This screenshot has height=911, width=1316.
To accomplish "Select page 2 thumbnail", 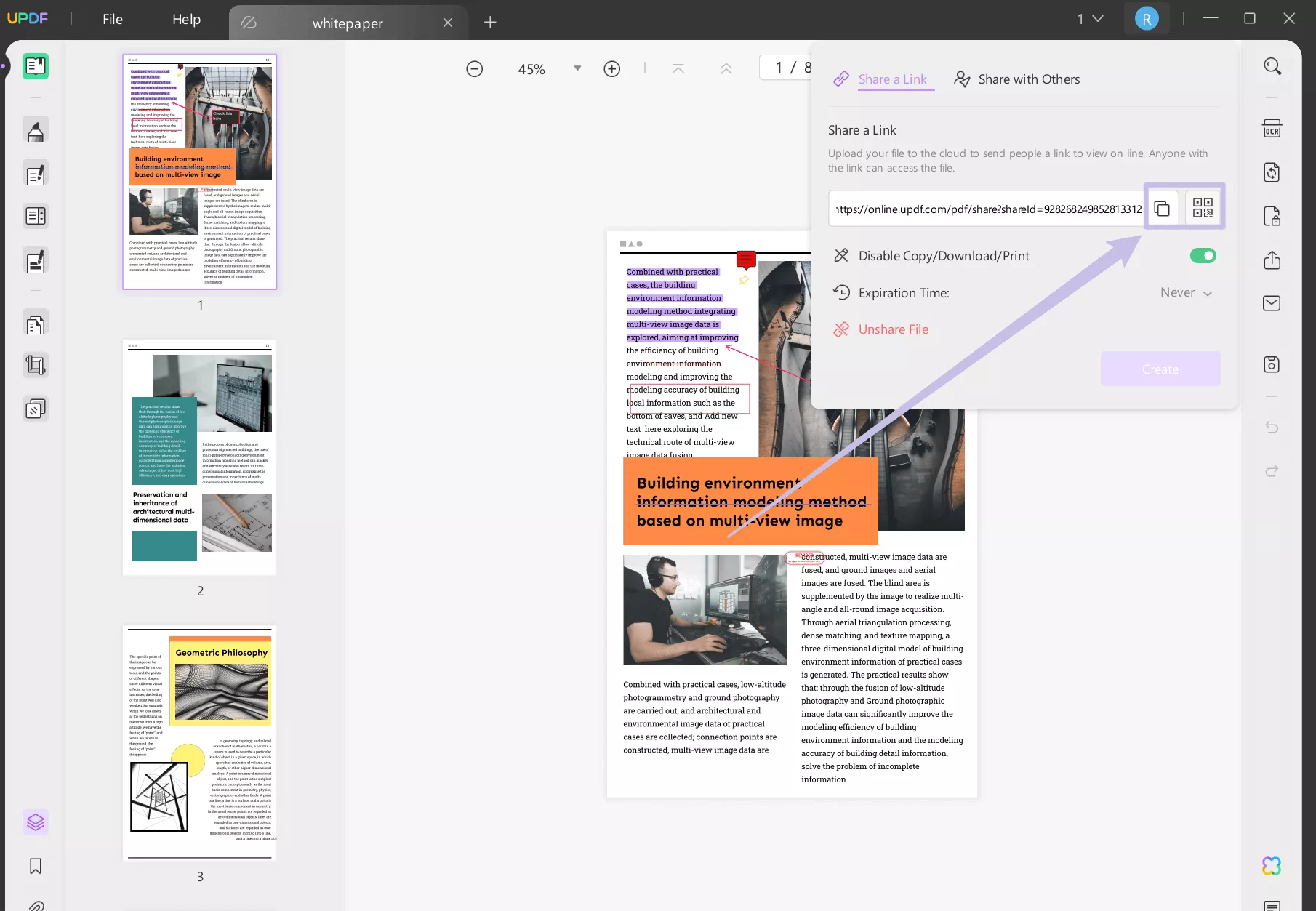I will tap(200, 457).
